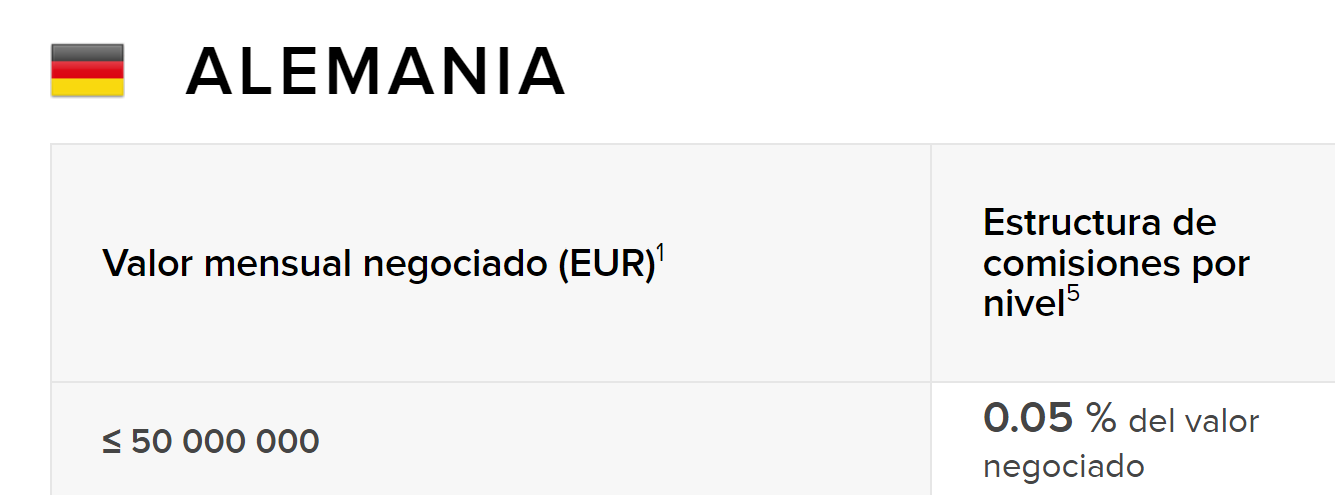Click the German flag icon

[87, 70]
